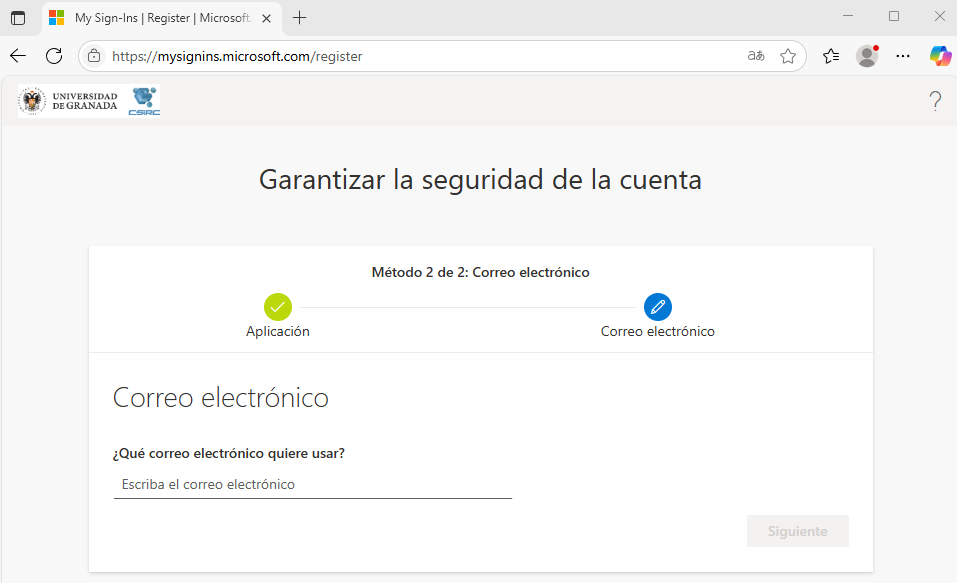This screenshot has width=957, height=583.
Task: Close the My Sign-Ins browser tab
Action: 266,18
